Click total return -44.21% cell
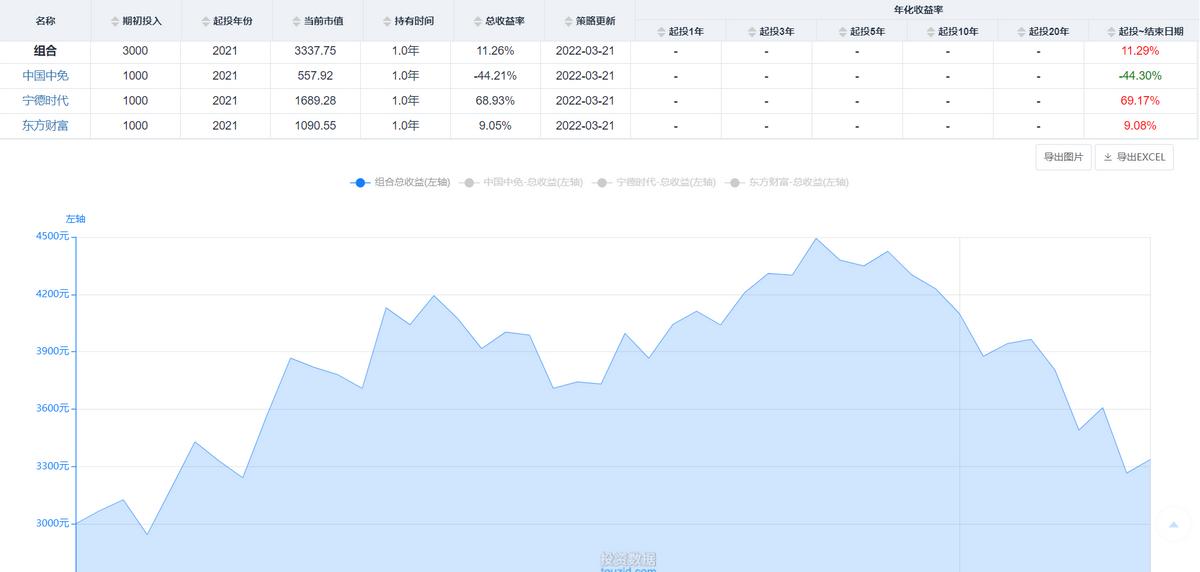This screenshot has height=572, width=1200. [x=495, y=75]
